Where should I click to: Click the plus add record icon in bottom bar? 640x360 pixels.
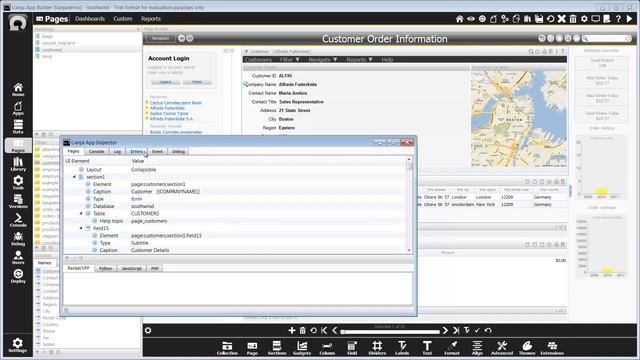tap(291, 330)
